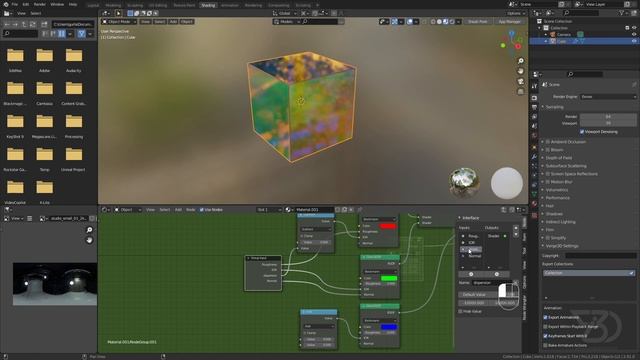This screenshot has width=640, height=360.
Task: Create new folder in file browser
Action: (x=44, y=24)
